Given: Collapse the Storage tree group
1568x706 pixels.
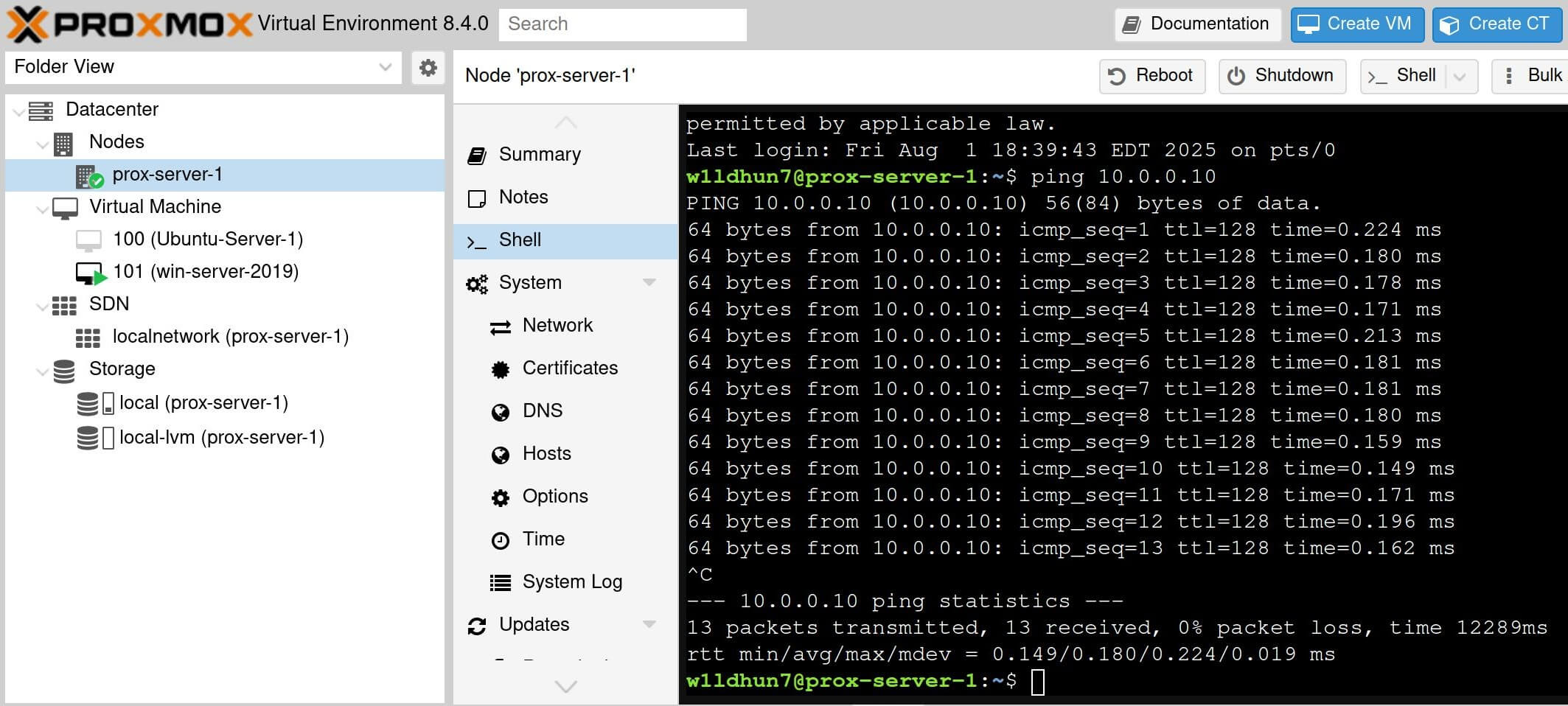Looking at the screenshot, I should click(x=42, y=371).
